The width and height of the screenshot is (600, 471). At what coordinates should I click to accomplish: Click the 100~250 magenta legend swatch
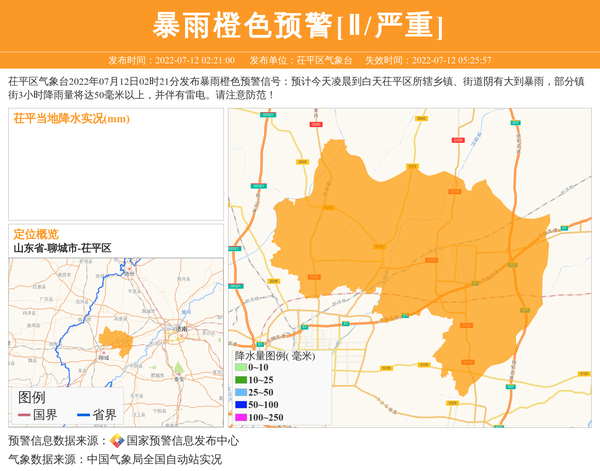click(240, 417)
